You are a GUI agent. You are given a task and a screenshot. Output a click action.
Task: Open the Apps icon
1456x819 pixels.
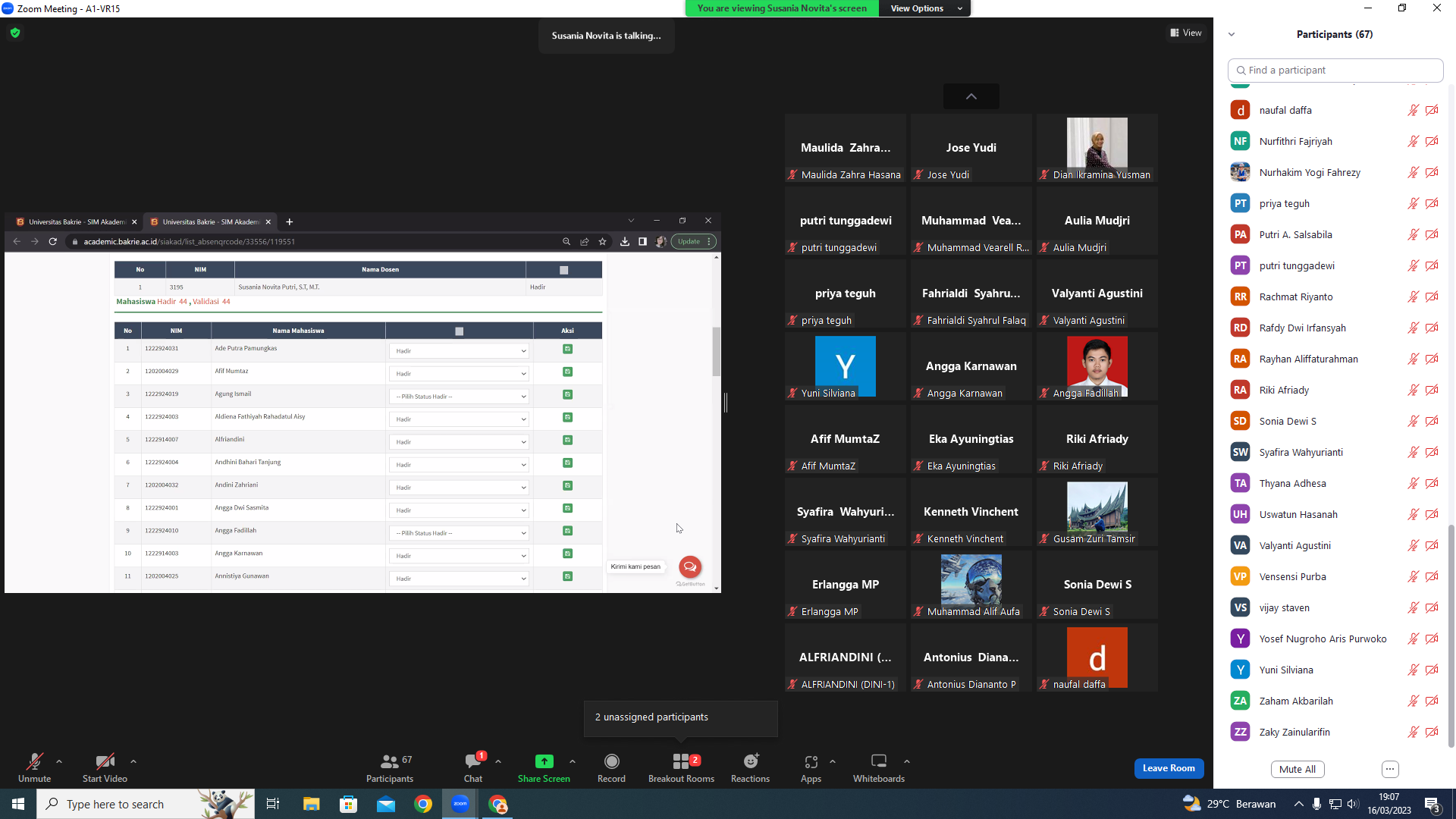point(811,761)
